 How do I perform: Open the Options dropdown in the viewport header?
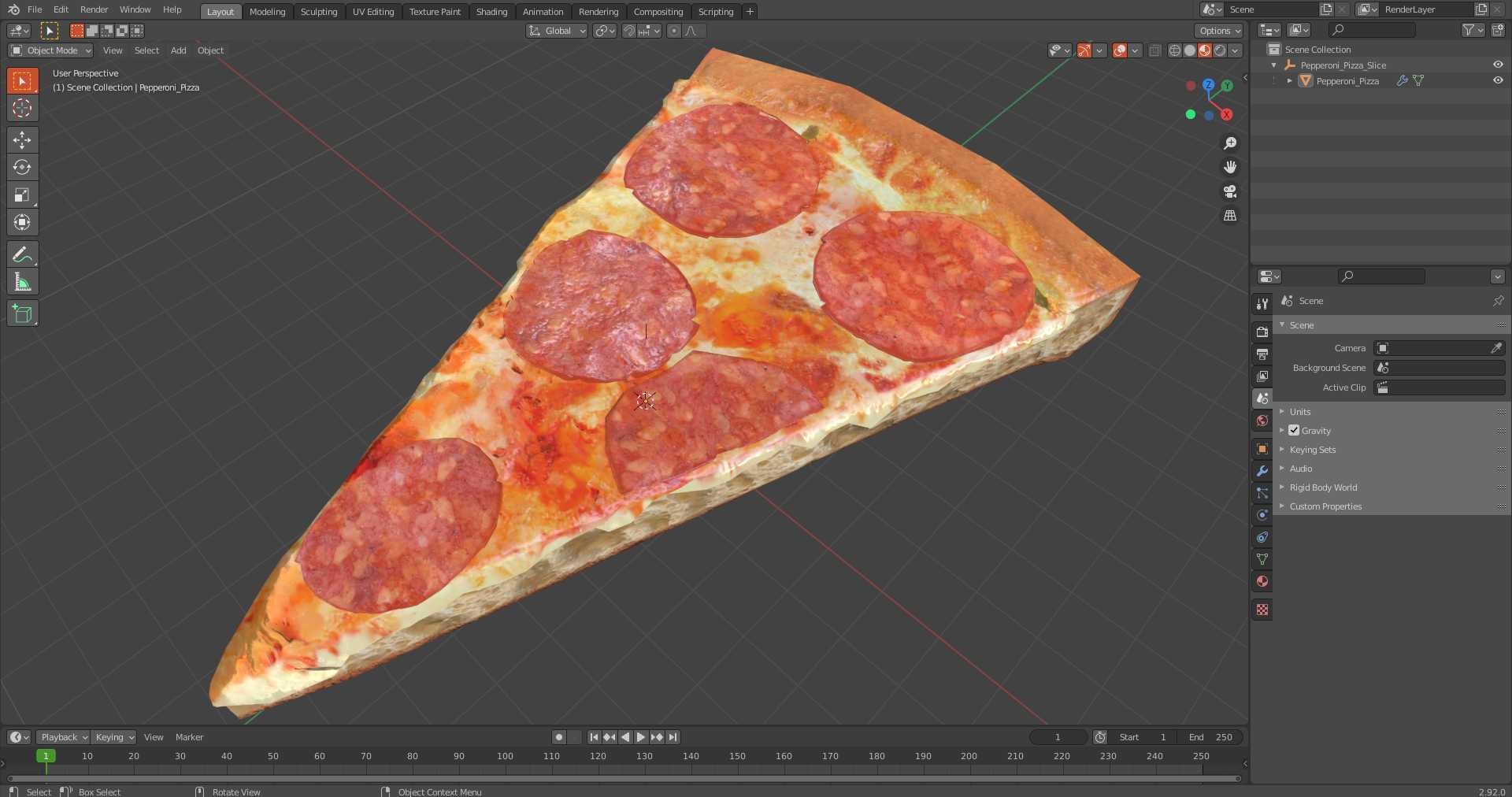tap(1219, 31)
